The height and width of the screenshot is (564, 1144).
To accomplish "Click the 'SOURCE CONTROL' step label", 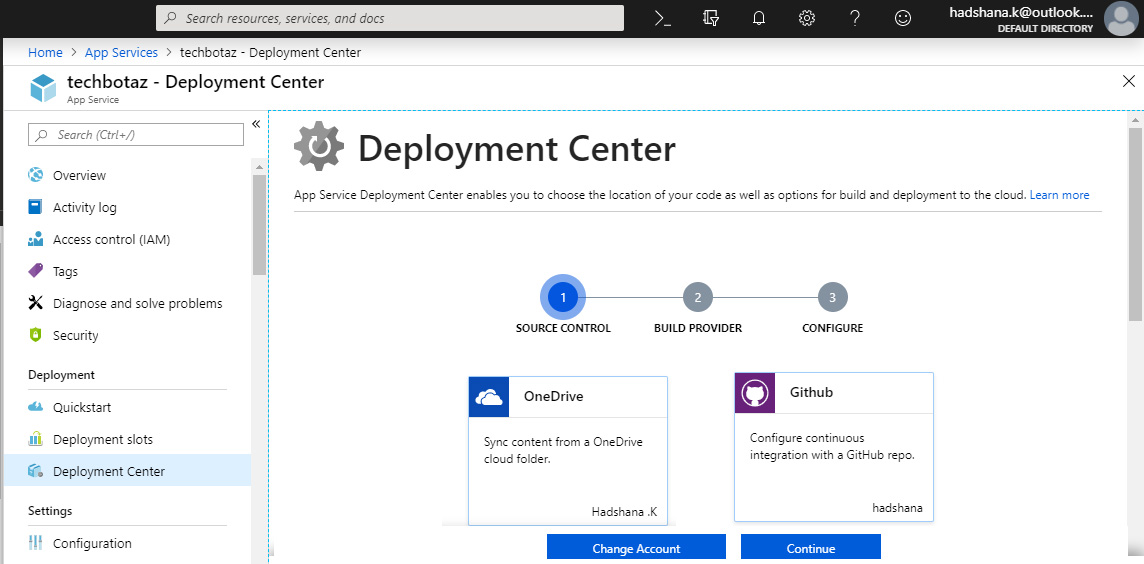I will [x=563, y=328].
